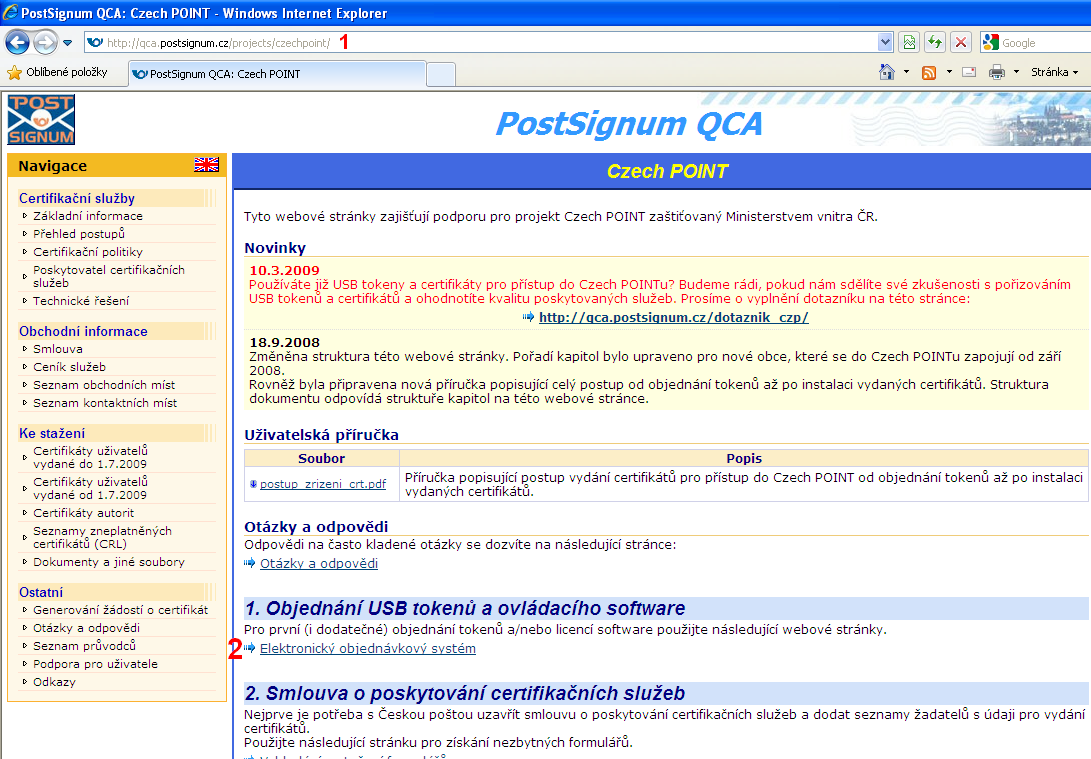This screenshot has height=759, width=1091.
Task: Print the page with the printer icon
Action: [x=997, y=72]
